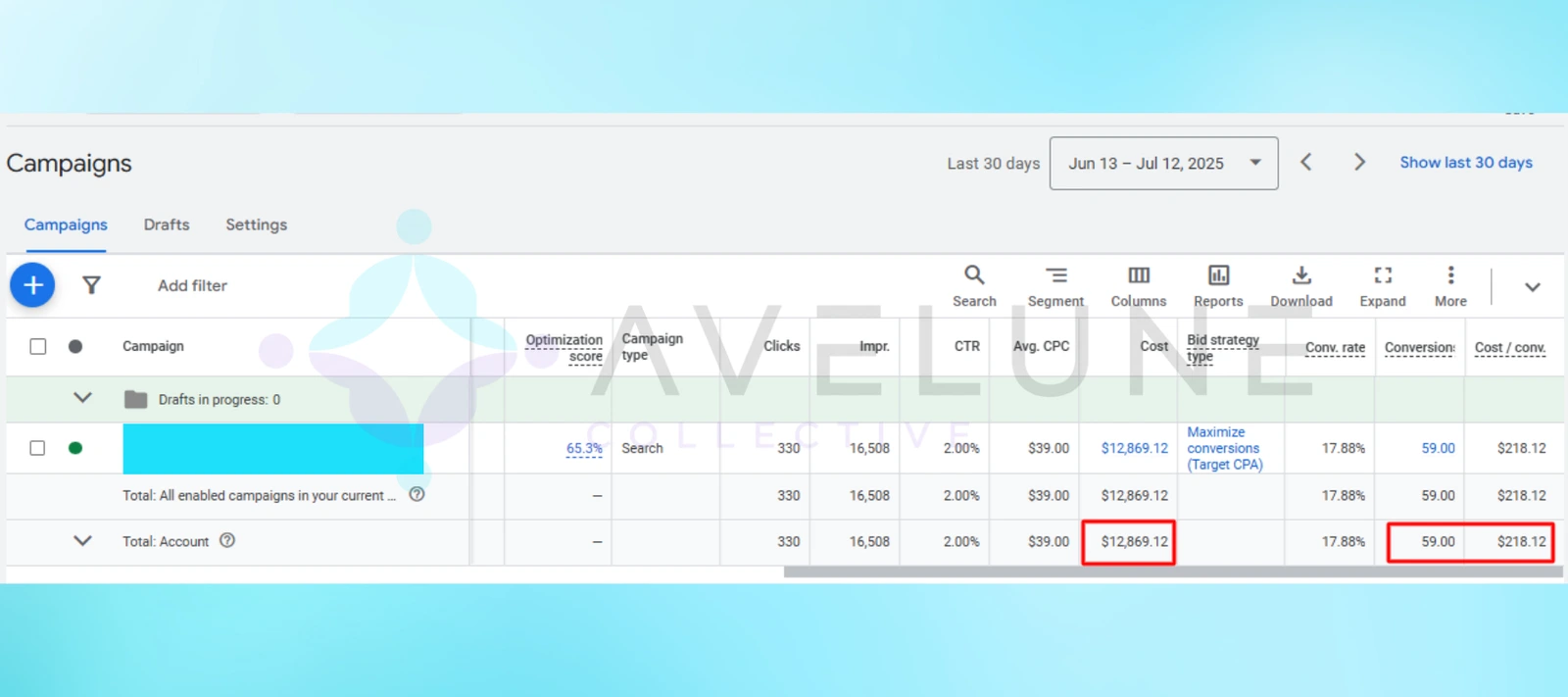This screenshot has height=697, width=1568.
Task: Open the Columns tool
Action: click(1139, 286)
